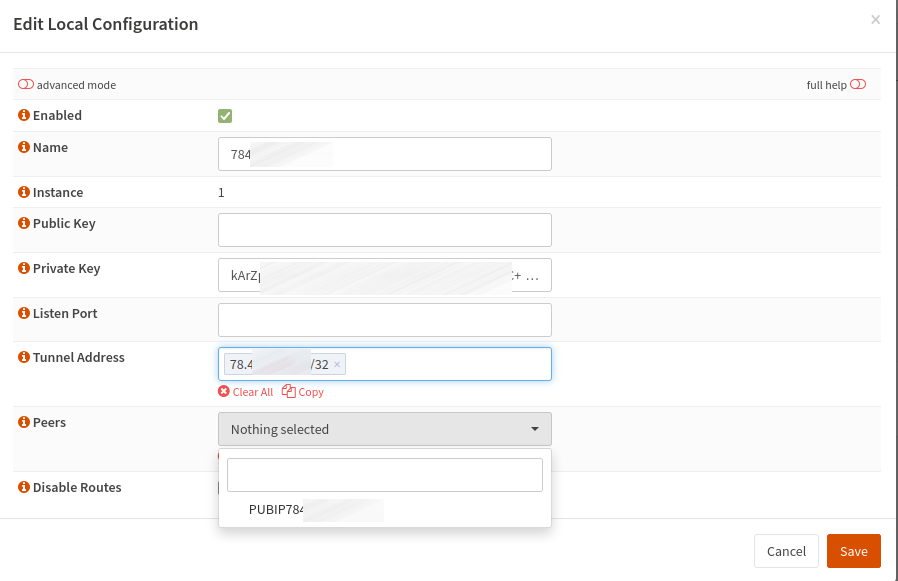Uncheck the Enabled checkbox
The image size is (898, 581).
(225, 116)
